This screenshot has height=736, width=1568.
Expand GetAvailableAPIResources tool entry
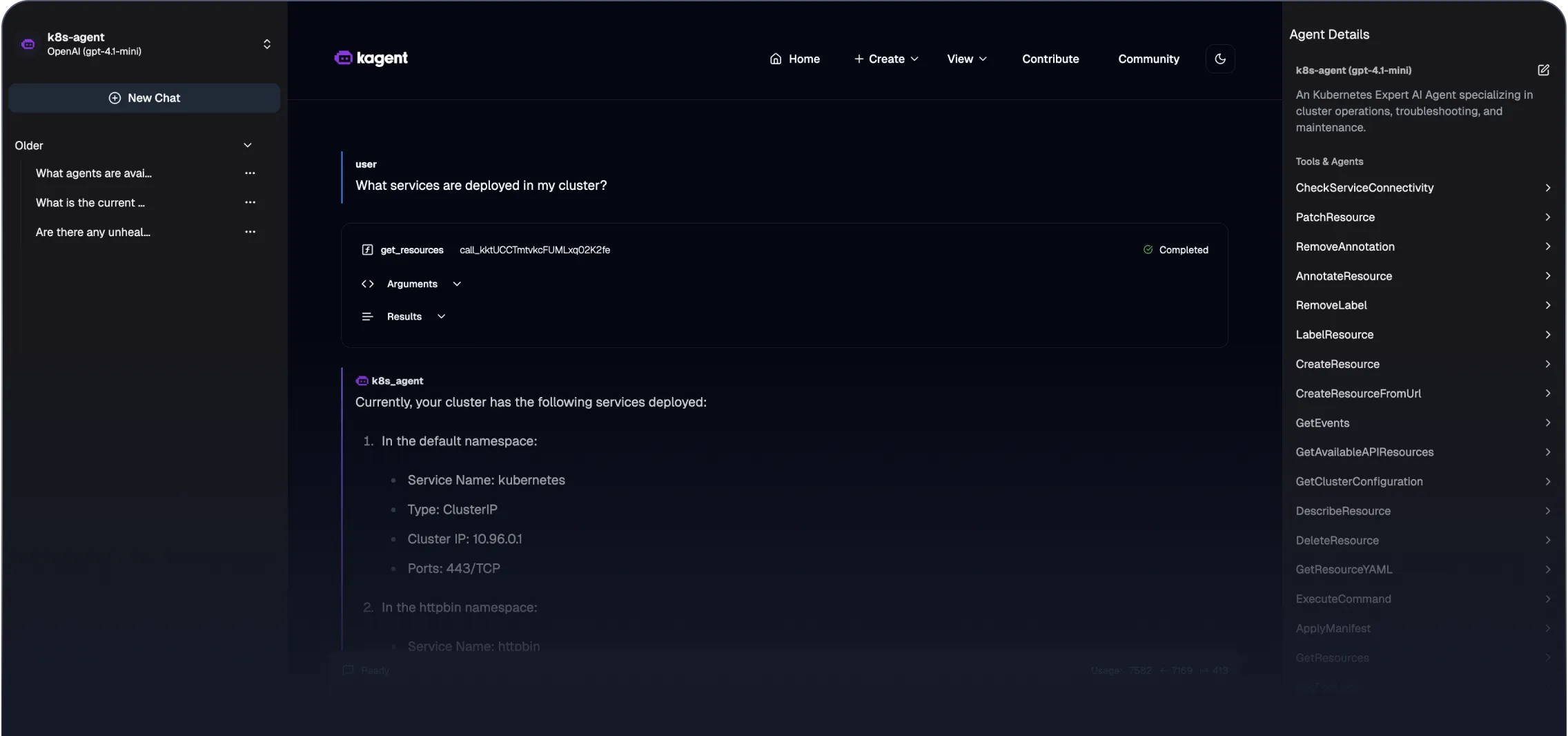pos(1422,452)
